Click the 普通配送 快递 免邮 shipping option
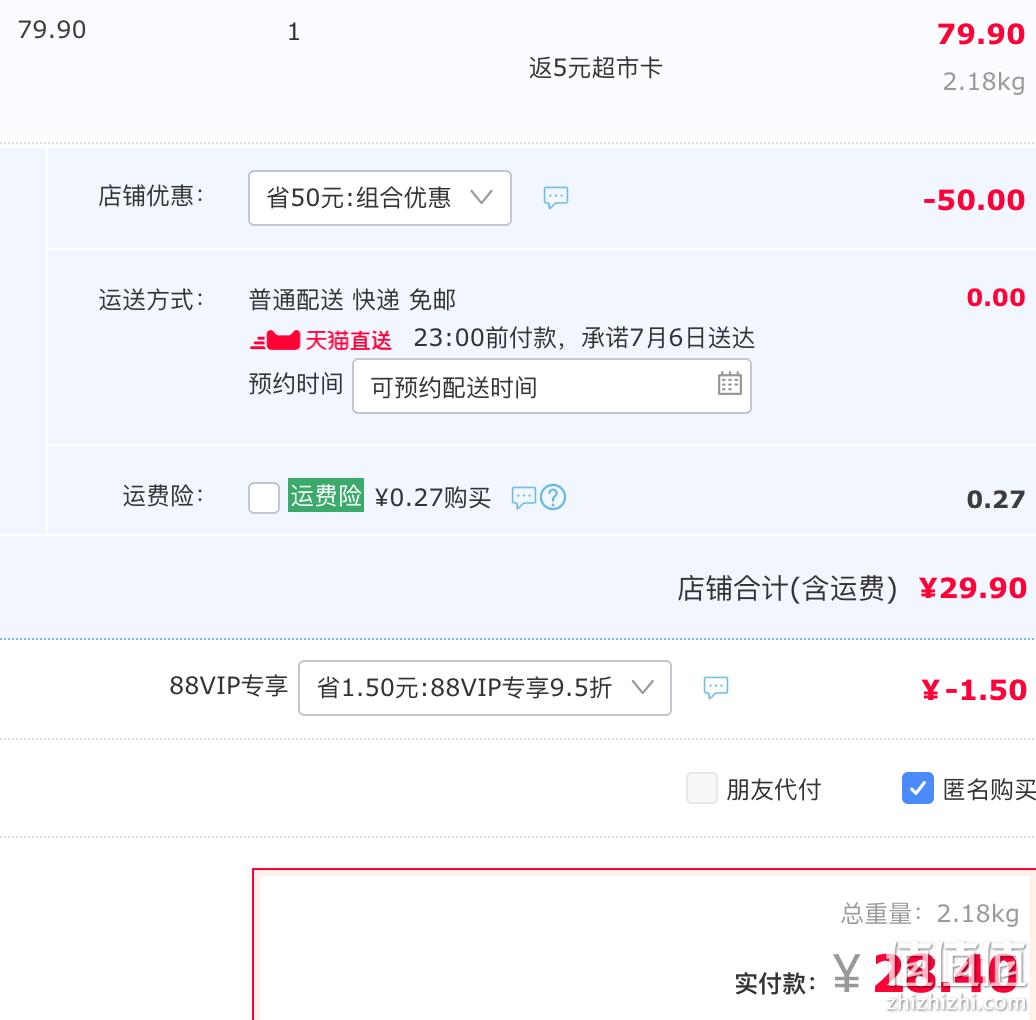Screen dimensions: 1036x1020 pos(352,300)
